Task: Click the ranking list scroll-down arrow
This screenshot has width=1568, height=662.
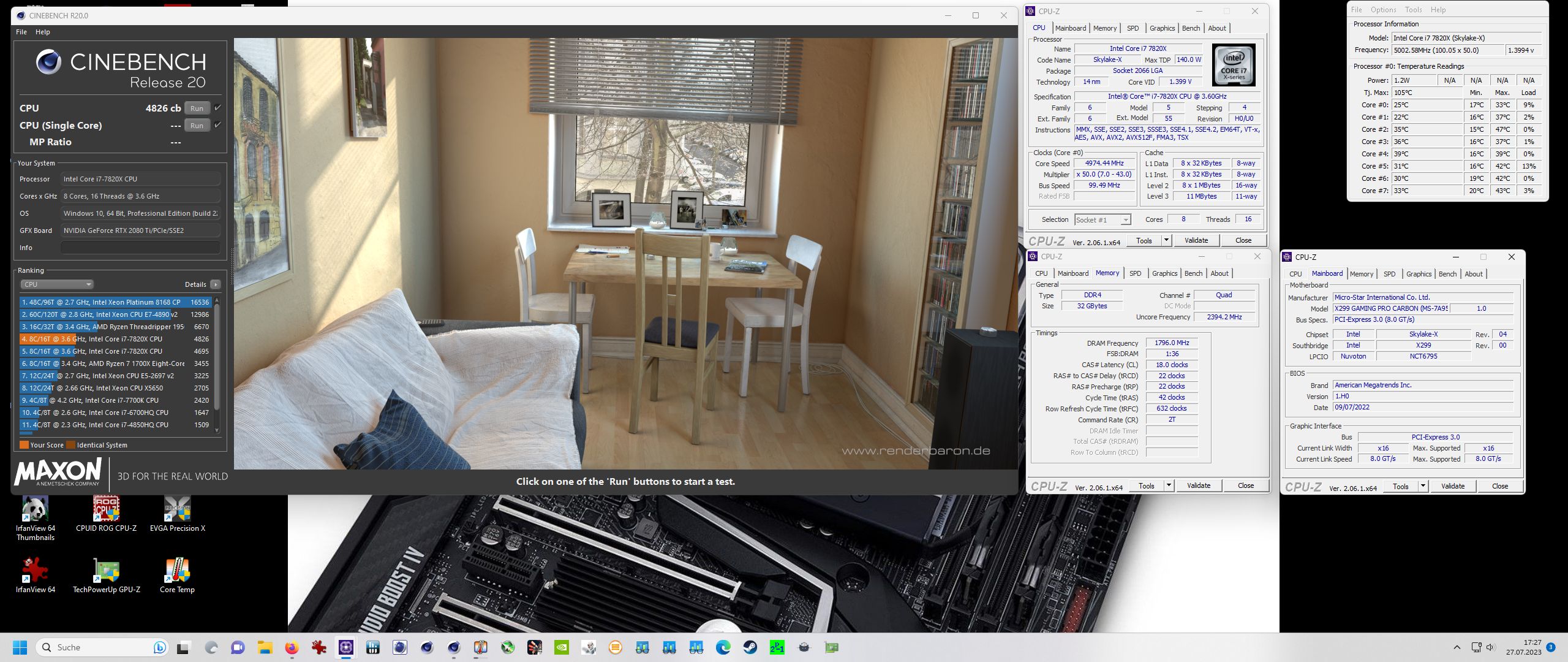Action: [x=216, y=430]
